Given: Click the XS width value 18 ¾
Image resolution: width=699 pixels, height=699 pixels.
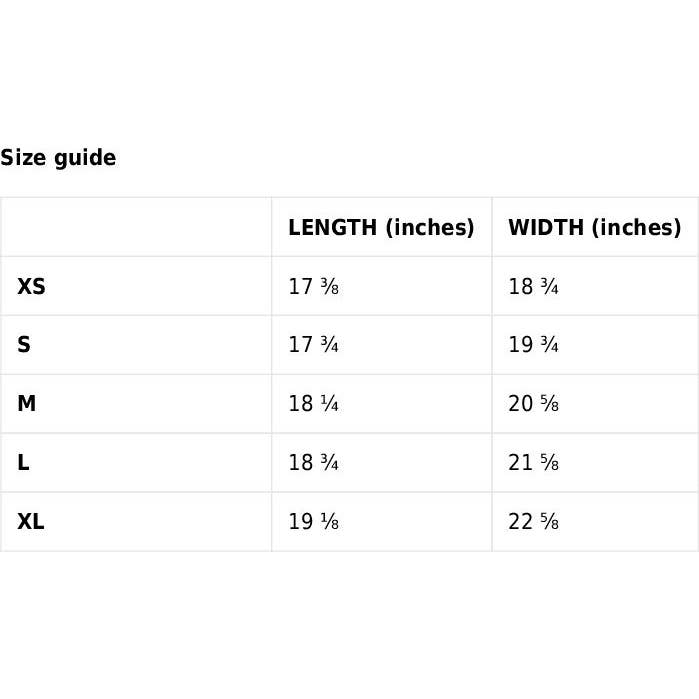Looking at the screenshot, I should [533, 287].
